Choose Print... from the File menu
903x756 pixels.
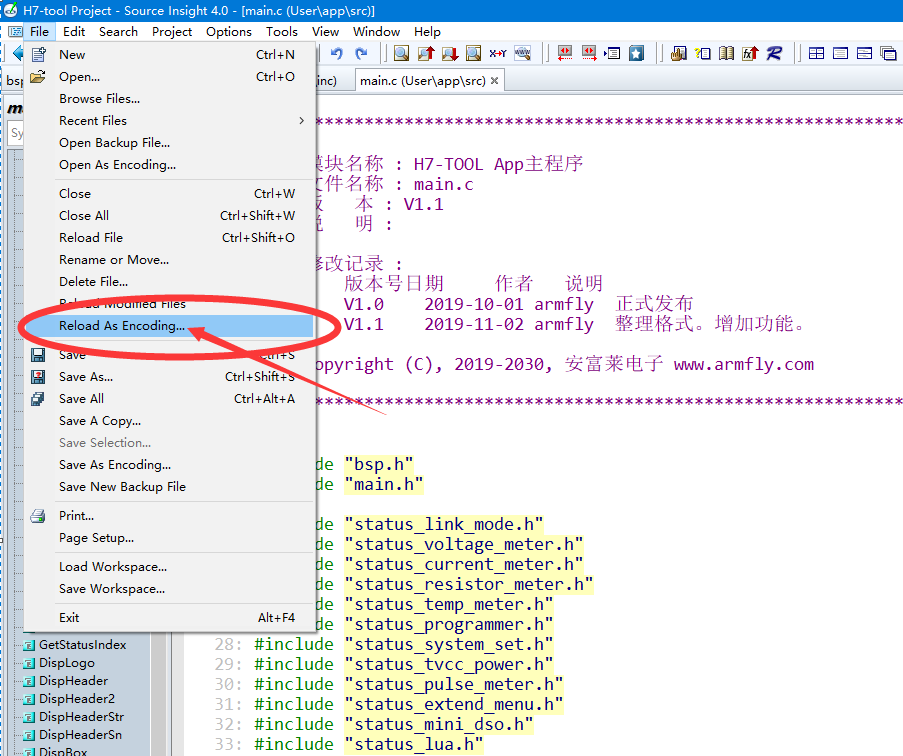click(x=170, y=515)
